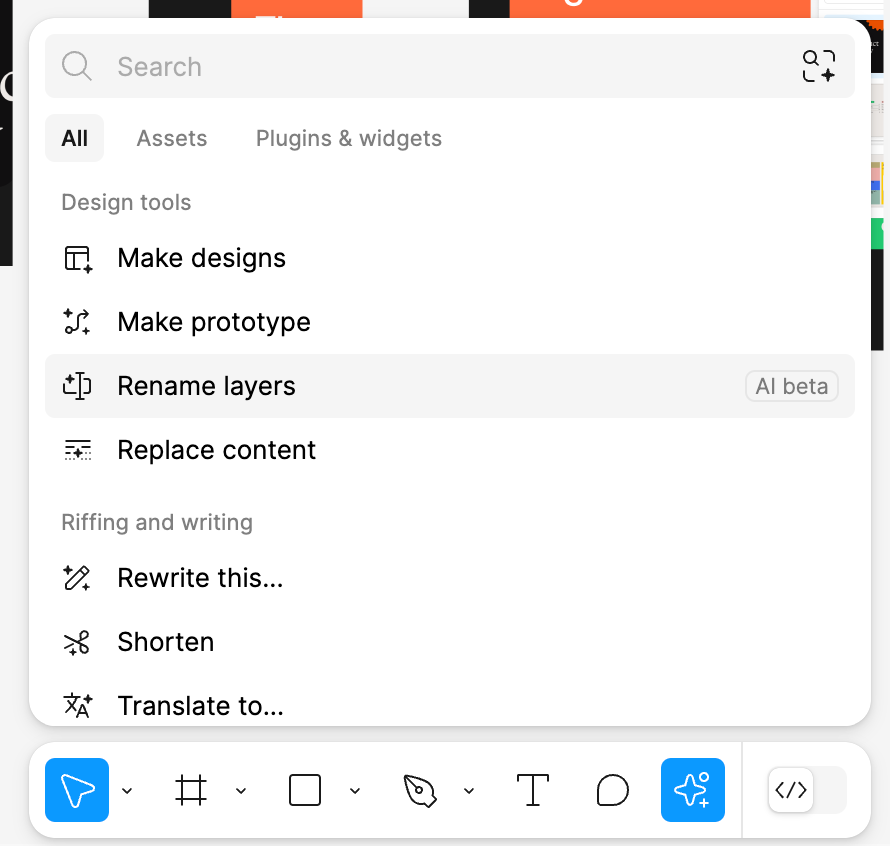Viewport: 890px width, 846px height.
Task: Toggle Dev Mode code switch
Action: pos(807,790)
